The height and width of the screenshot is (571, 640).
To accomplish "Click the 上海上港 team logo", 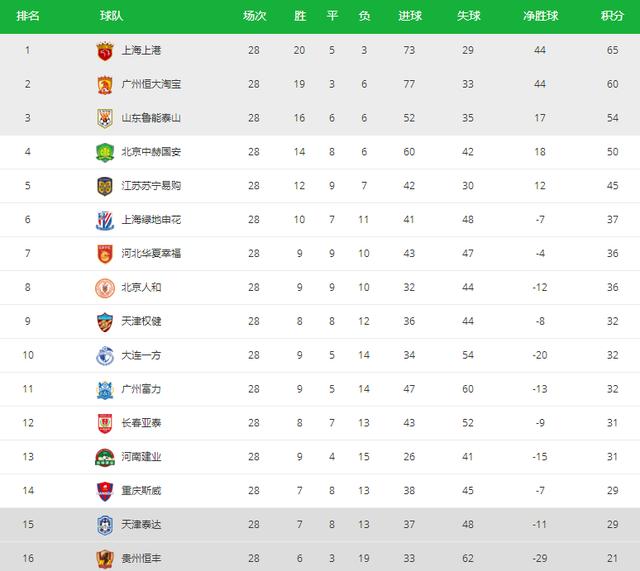I will (x=105, y=51).
